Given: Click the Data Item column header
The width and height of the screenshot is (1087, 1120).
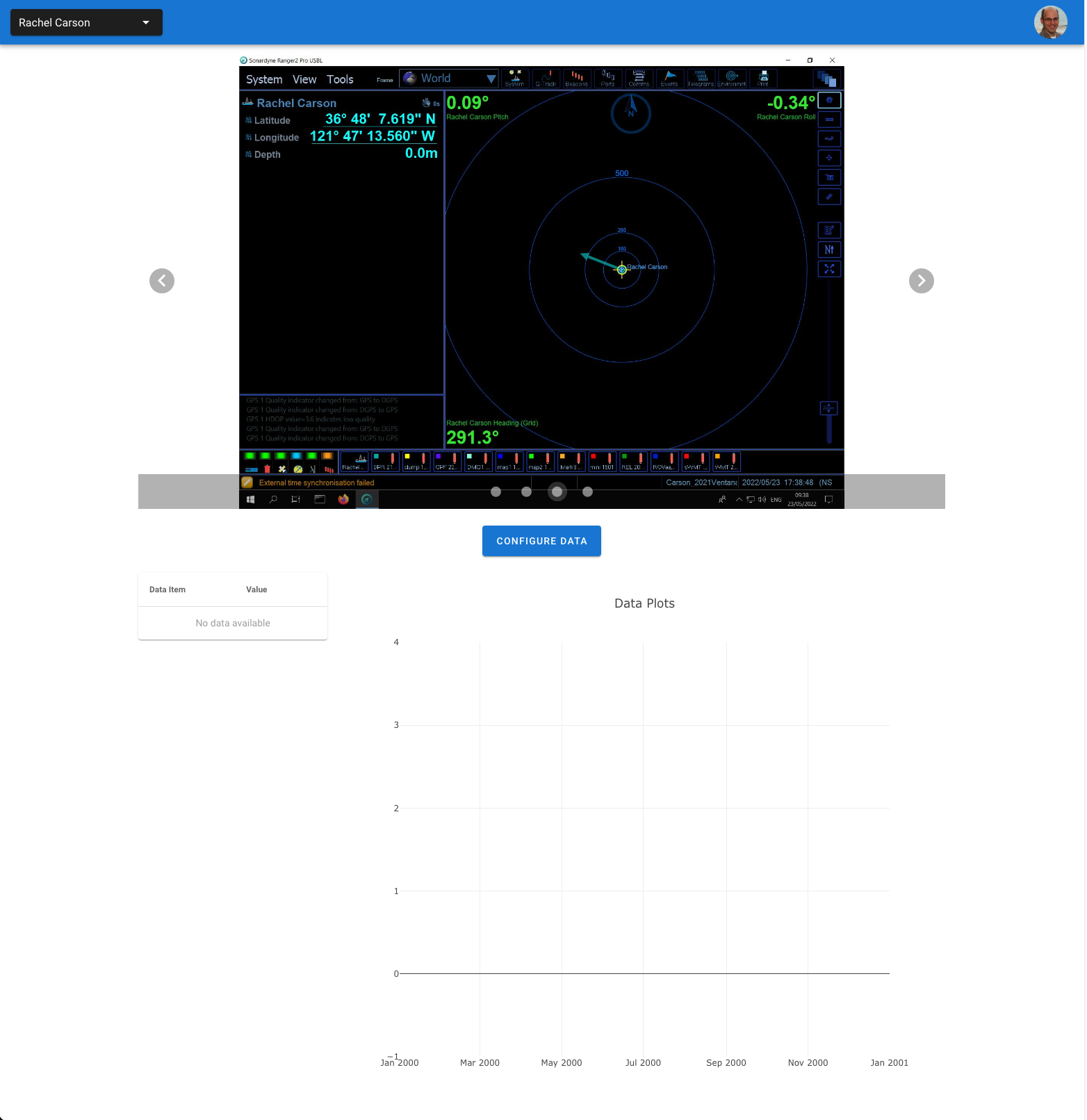Looking at the screenshot, I should point(167,590).
